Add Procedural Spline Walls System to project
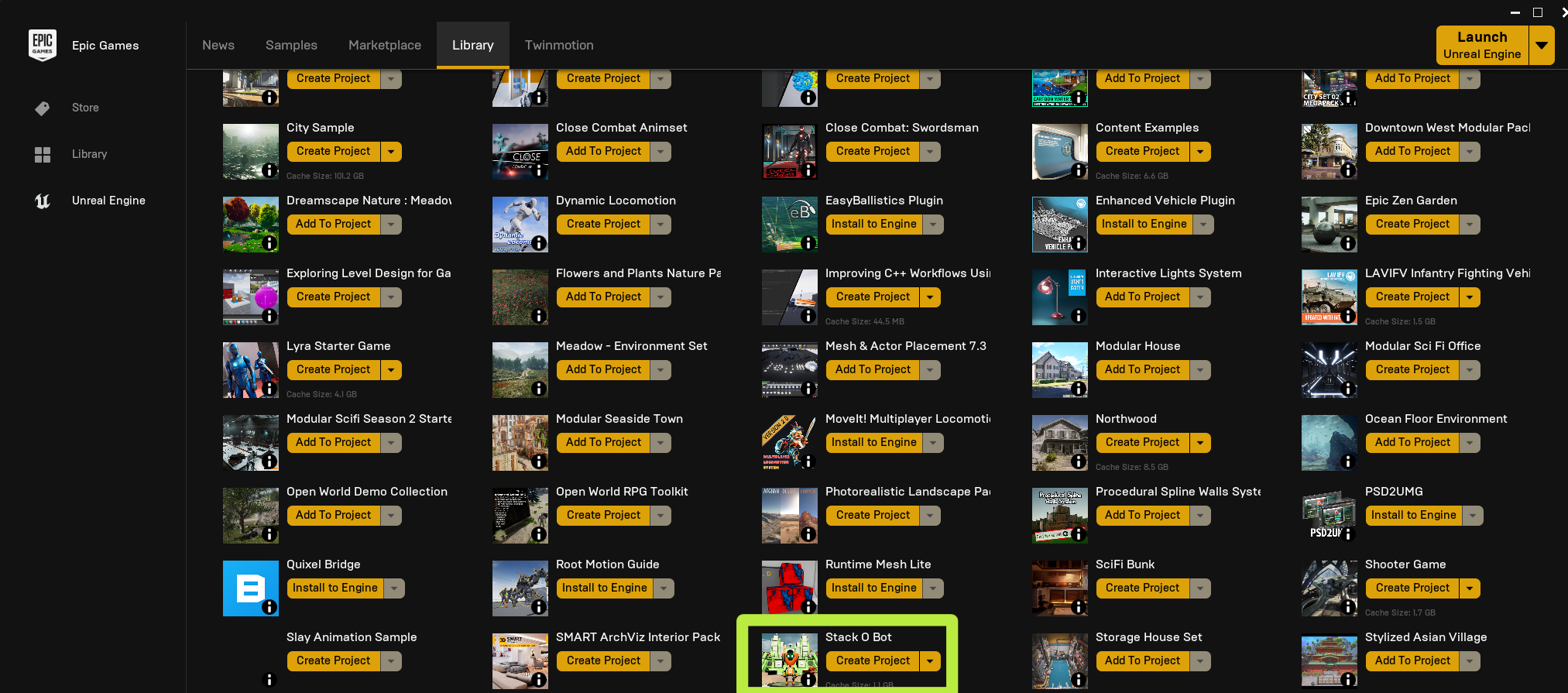 pyautogui.click(x=1143, y=516)
